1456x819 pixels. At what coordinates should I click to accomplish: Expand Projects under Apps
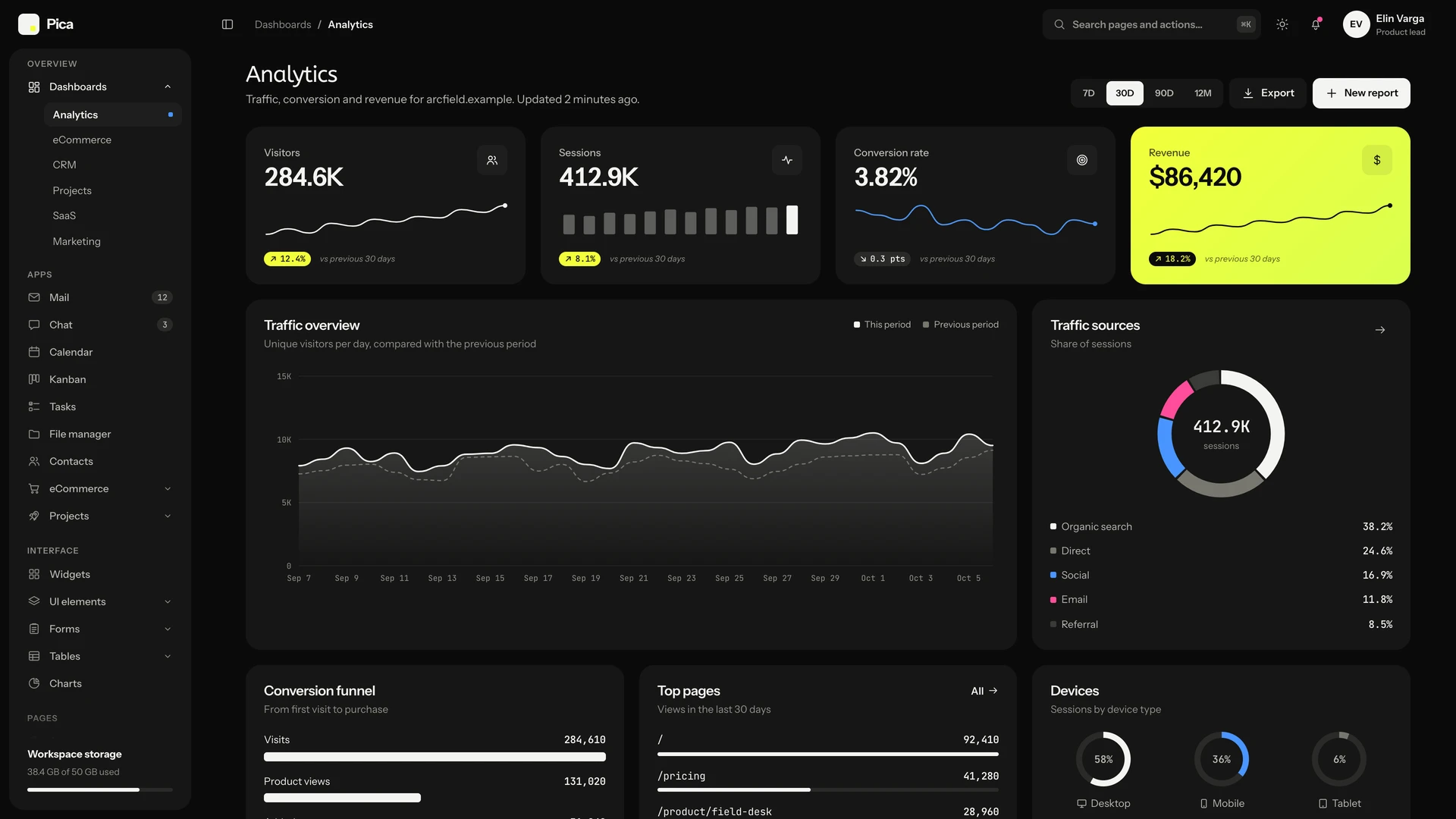[x=100, y=516]
